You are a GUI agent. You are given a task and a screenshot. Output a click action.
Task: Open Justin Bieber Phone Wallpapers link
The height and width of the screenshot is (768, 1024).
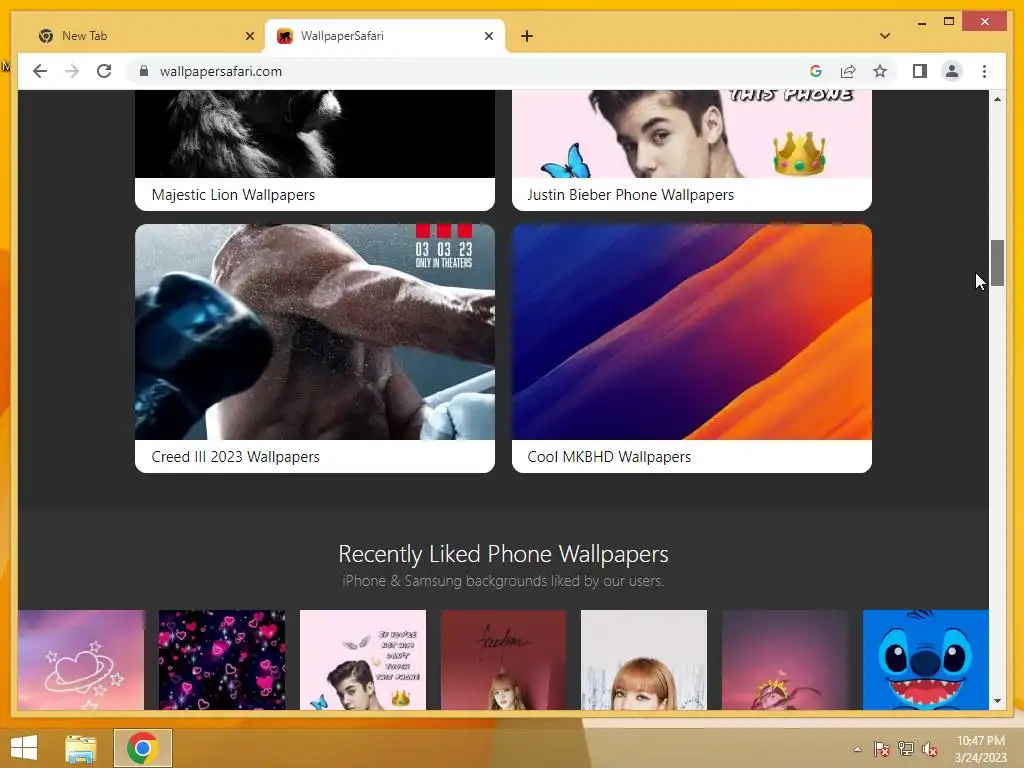(630, 195)
